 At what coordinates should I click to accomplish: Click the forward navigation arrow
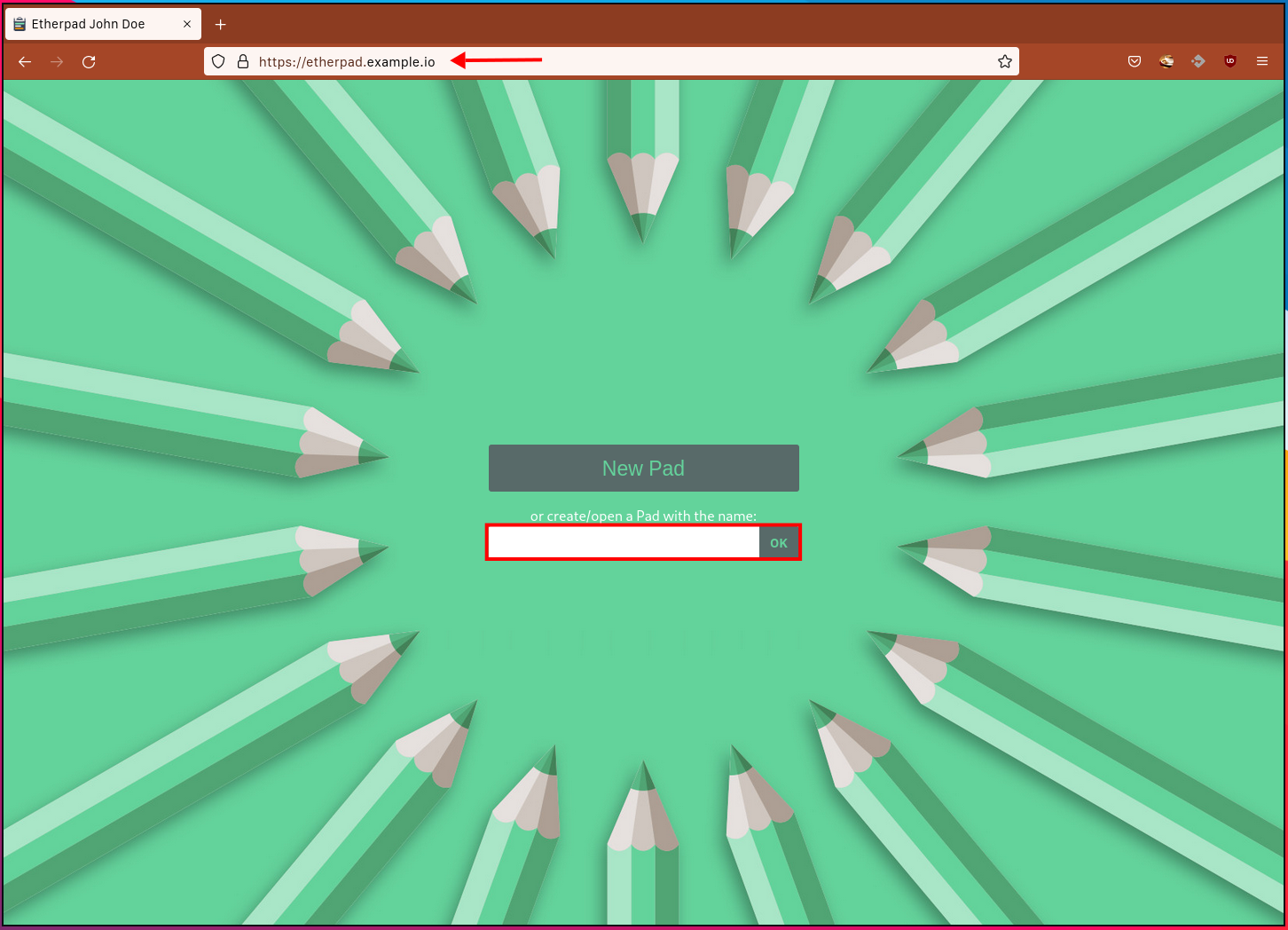coord(57,62)
